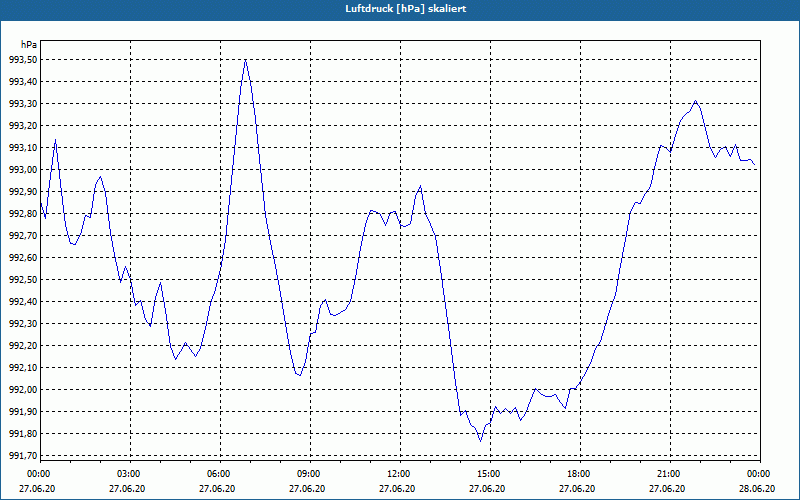Select the 993,20 y-axis value
Image resolution: width=800 pixels, height=500 pixels.
point(23,126)
